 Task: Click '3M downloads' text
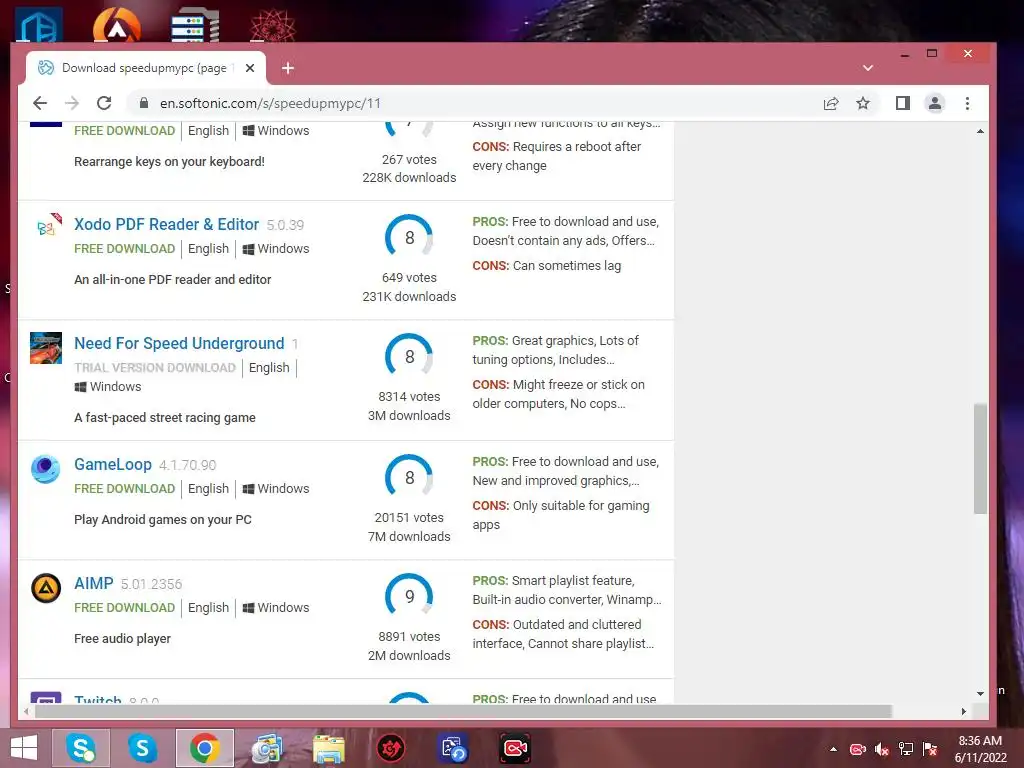(409, 415)
